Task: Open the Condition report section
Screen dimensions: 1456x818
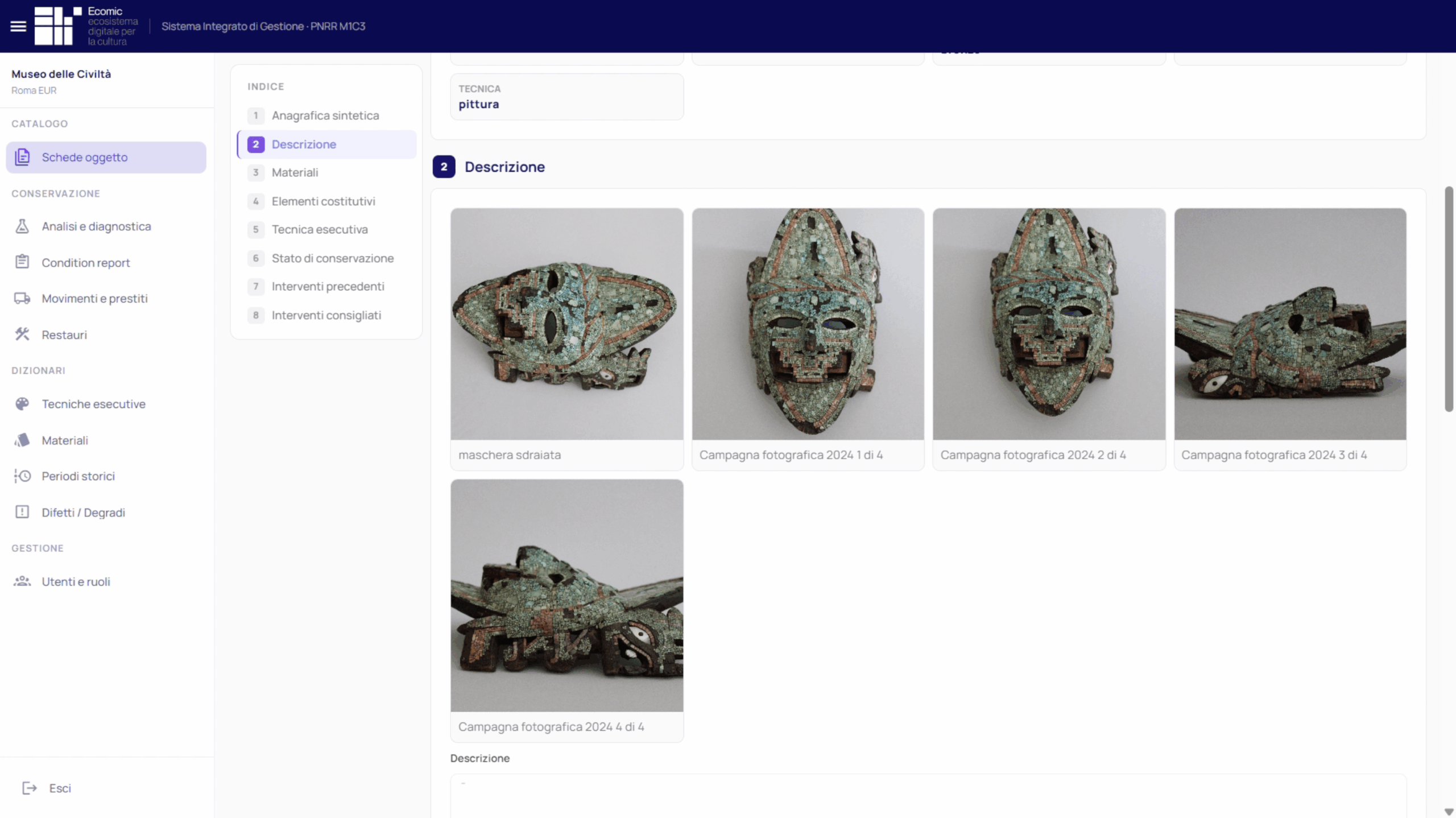Action: tap(106, 262)
